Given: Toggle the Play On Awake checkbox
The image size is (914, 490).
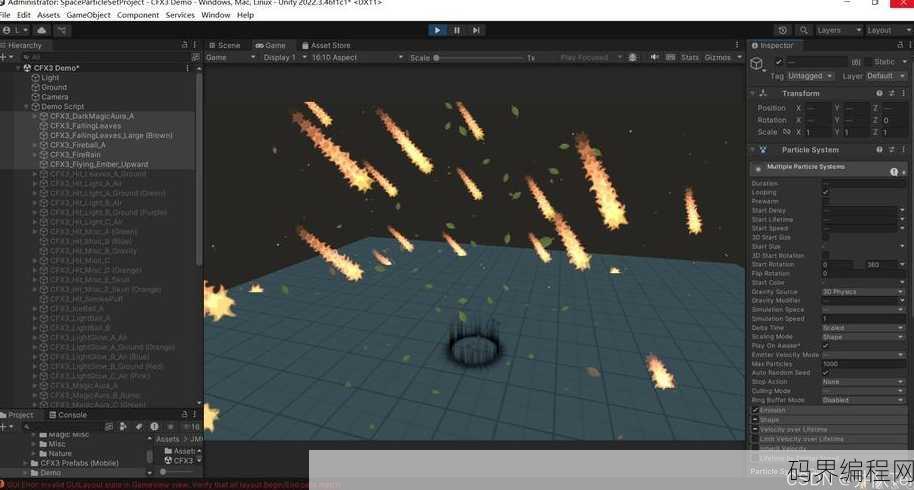Looking at the screenshot, I should coord(825,346).
